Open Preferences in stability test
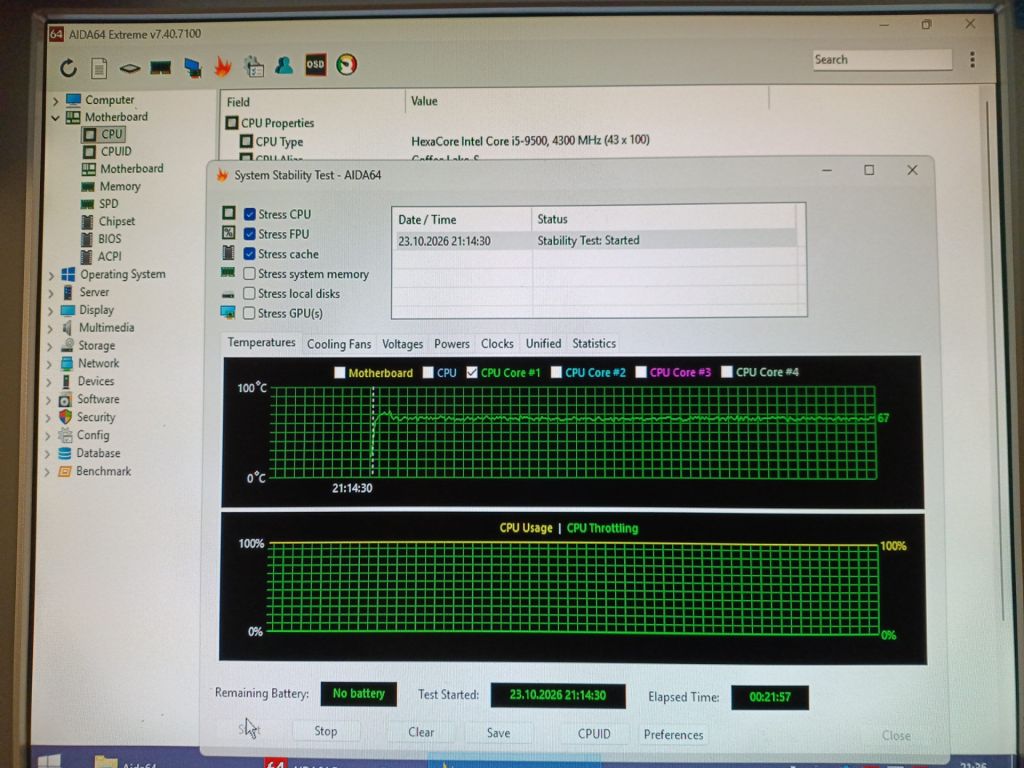 click(673, 735)
